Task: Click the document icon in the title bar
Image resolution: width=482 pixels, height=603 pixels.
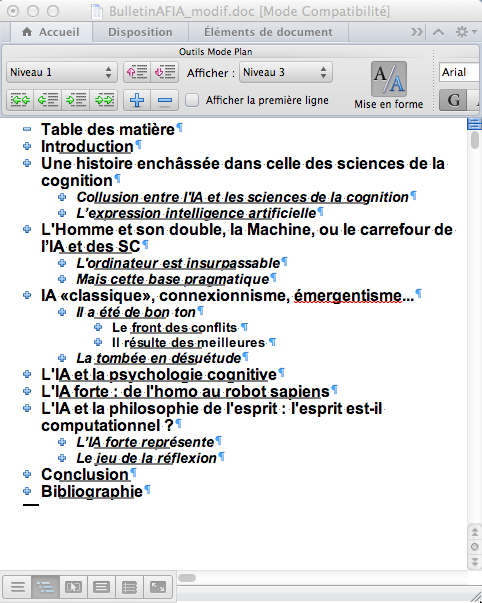Action: pyautogui.click(x=97, y=11)
